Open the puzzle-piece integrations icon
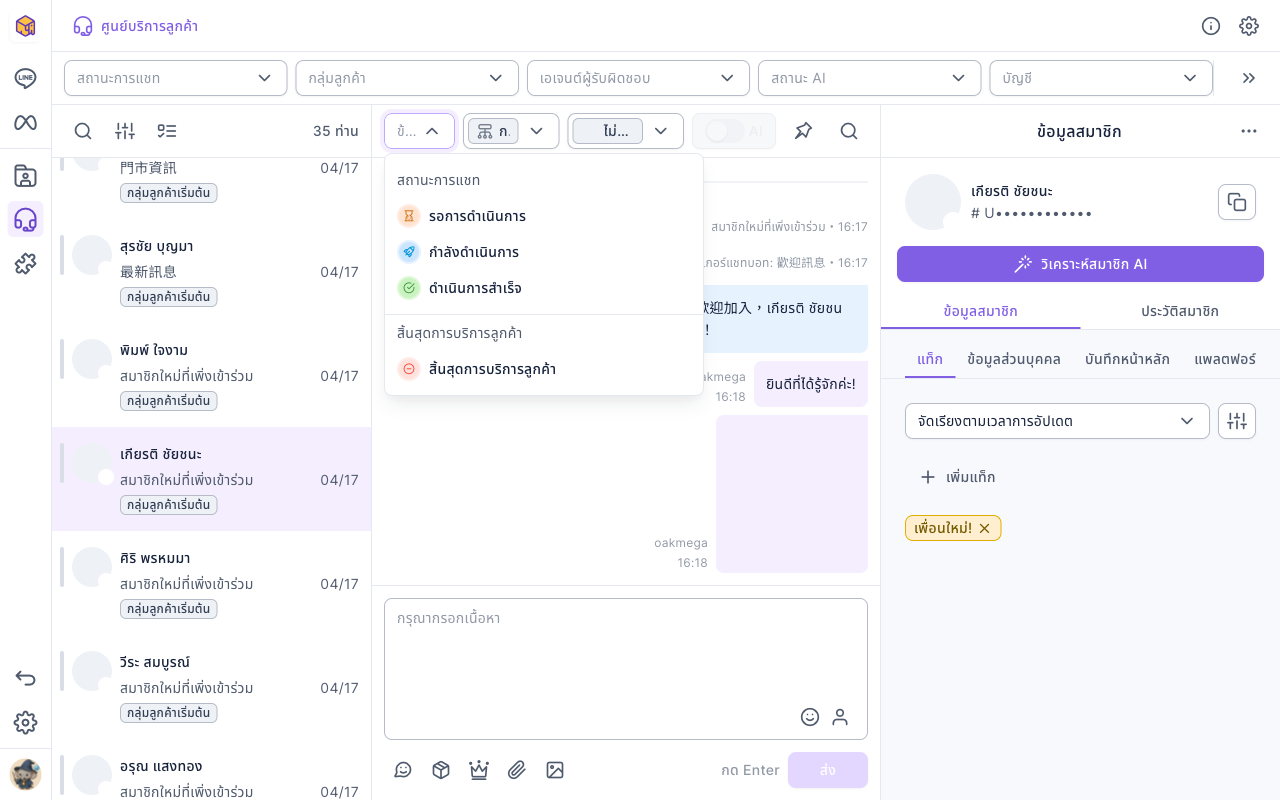This screenshot has height=800, width=1280. [26, 263]
